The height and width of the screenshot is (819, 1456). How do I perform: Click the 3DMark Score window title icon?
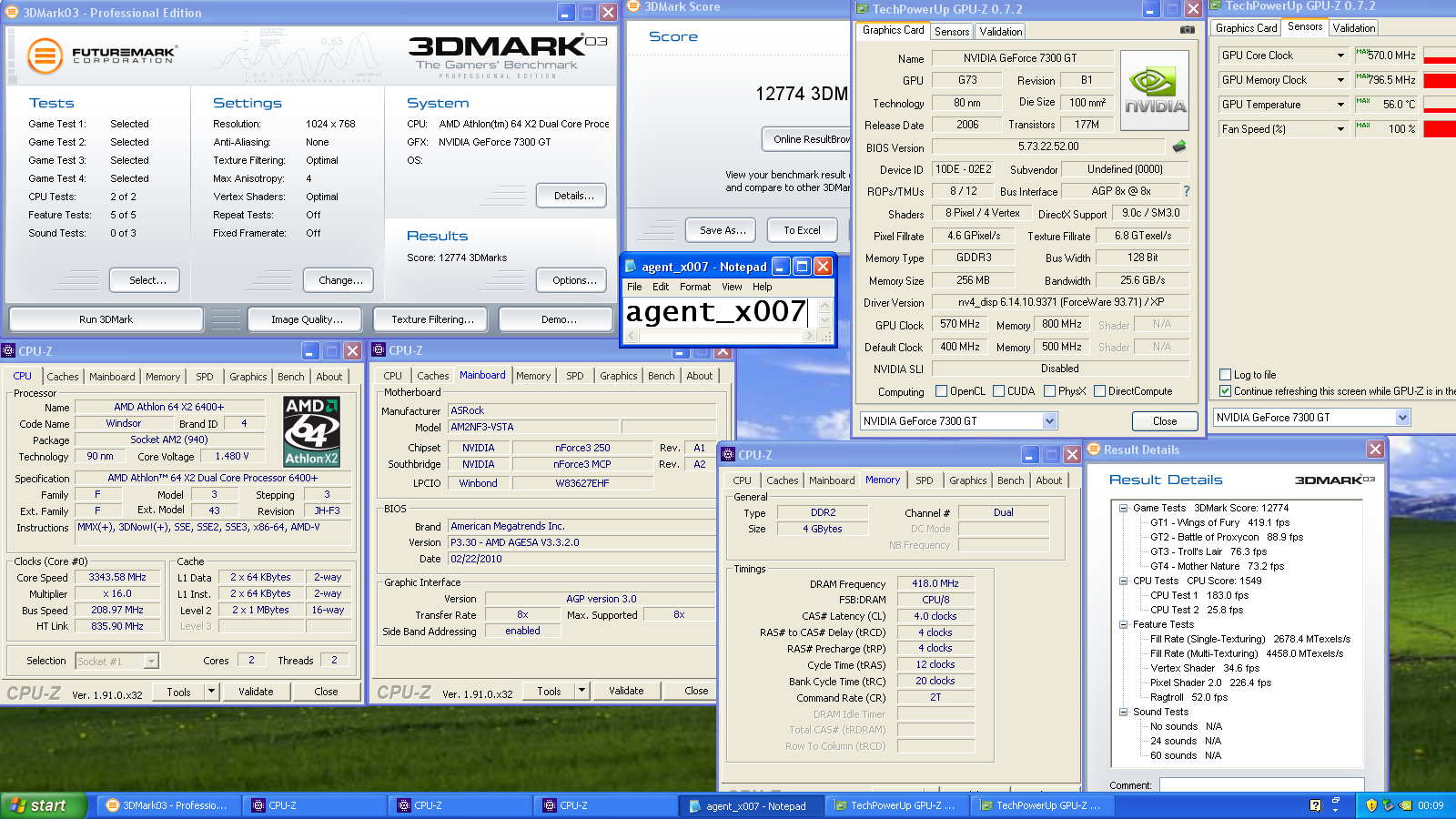[x=634, y=6]
